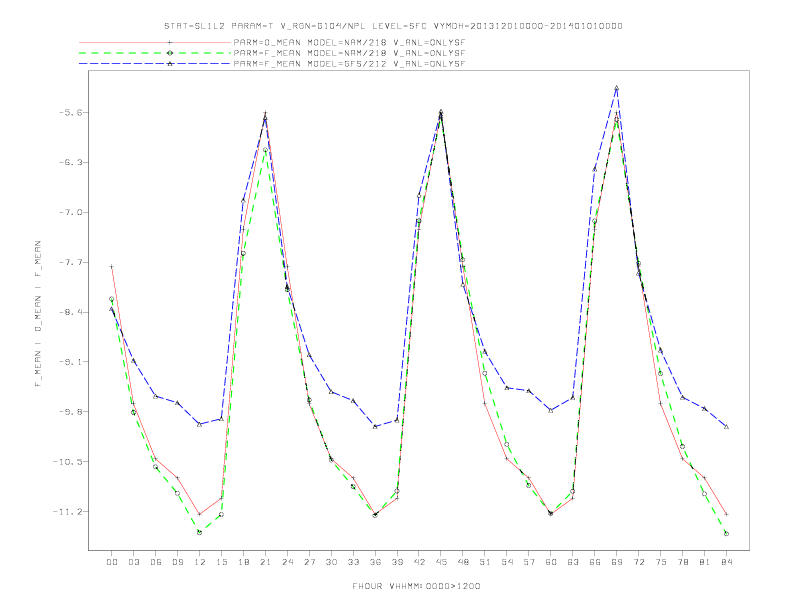Click x-axis tick label 57
792x612 pixels.
tap(529, 562)
